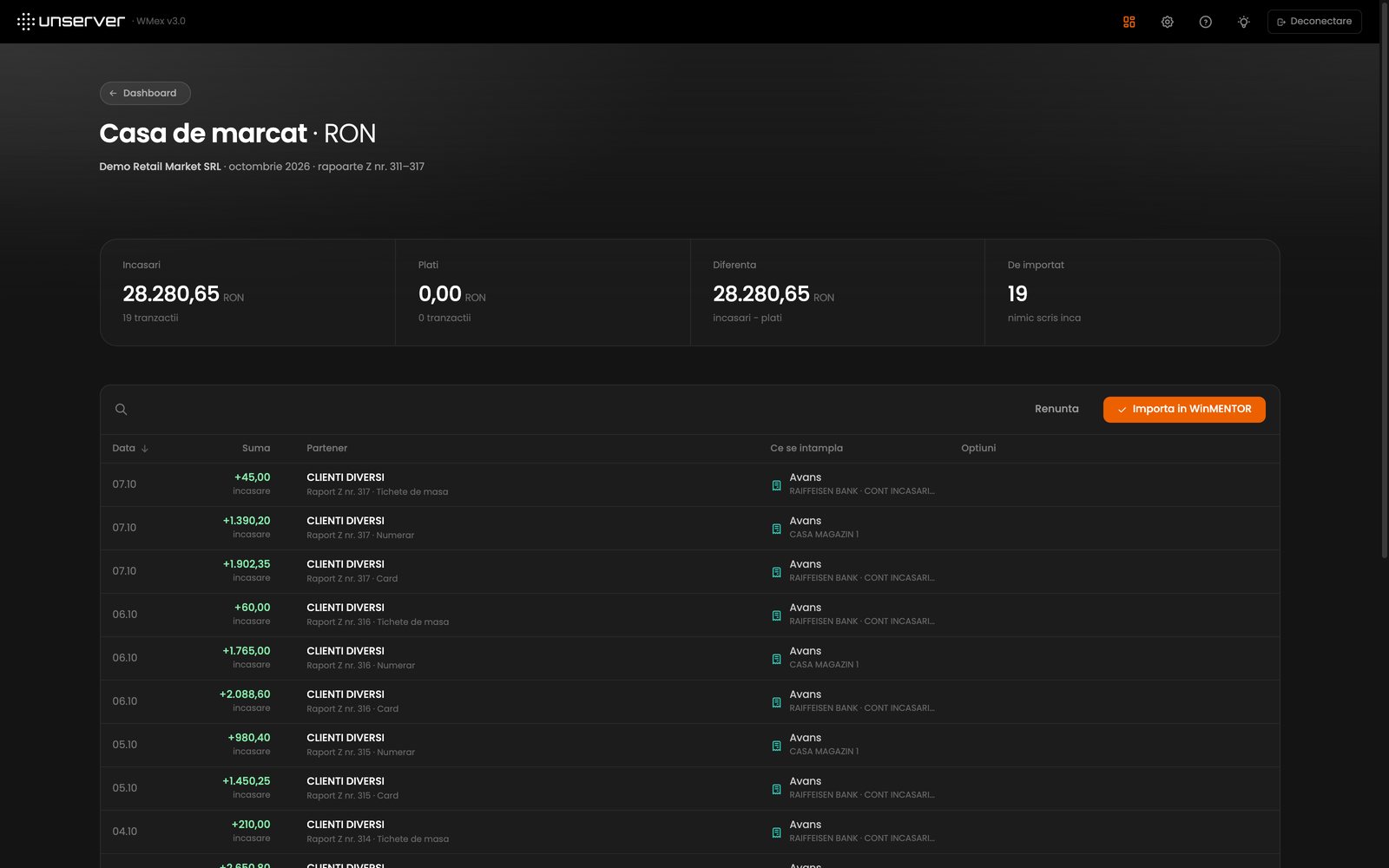Click receipt icon for +1.390,20 row

coord(776,529)
